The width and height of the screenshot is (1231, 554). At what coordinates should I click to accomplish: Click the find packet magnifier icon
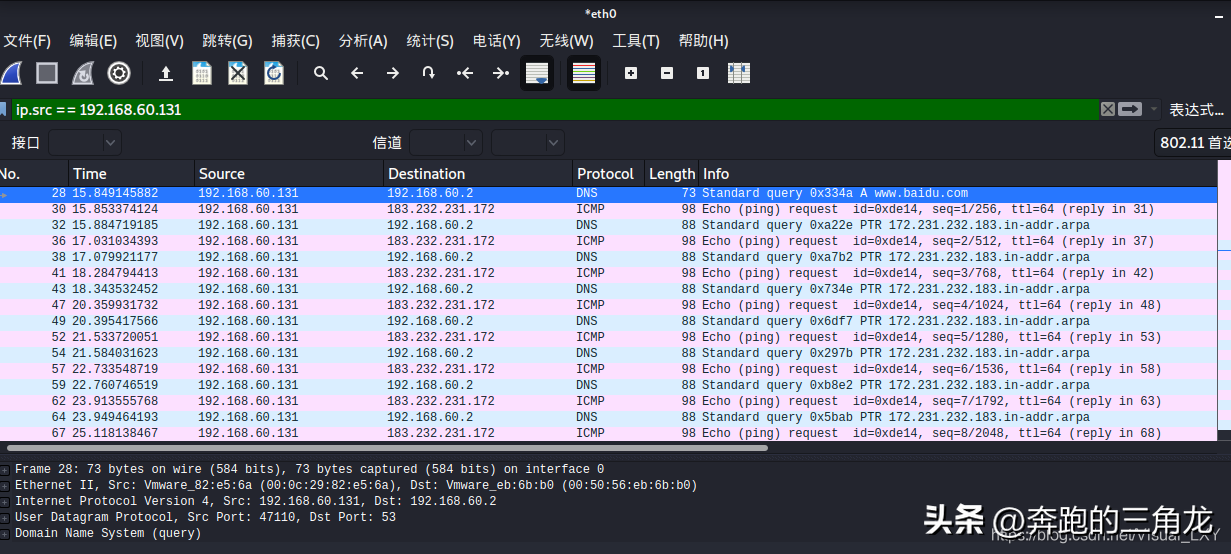click(x=321, y=73)
